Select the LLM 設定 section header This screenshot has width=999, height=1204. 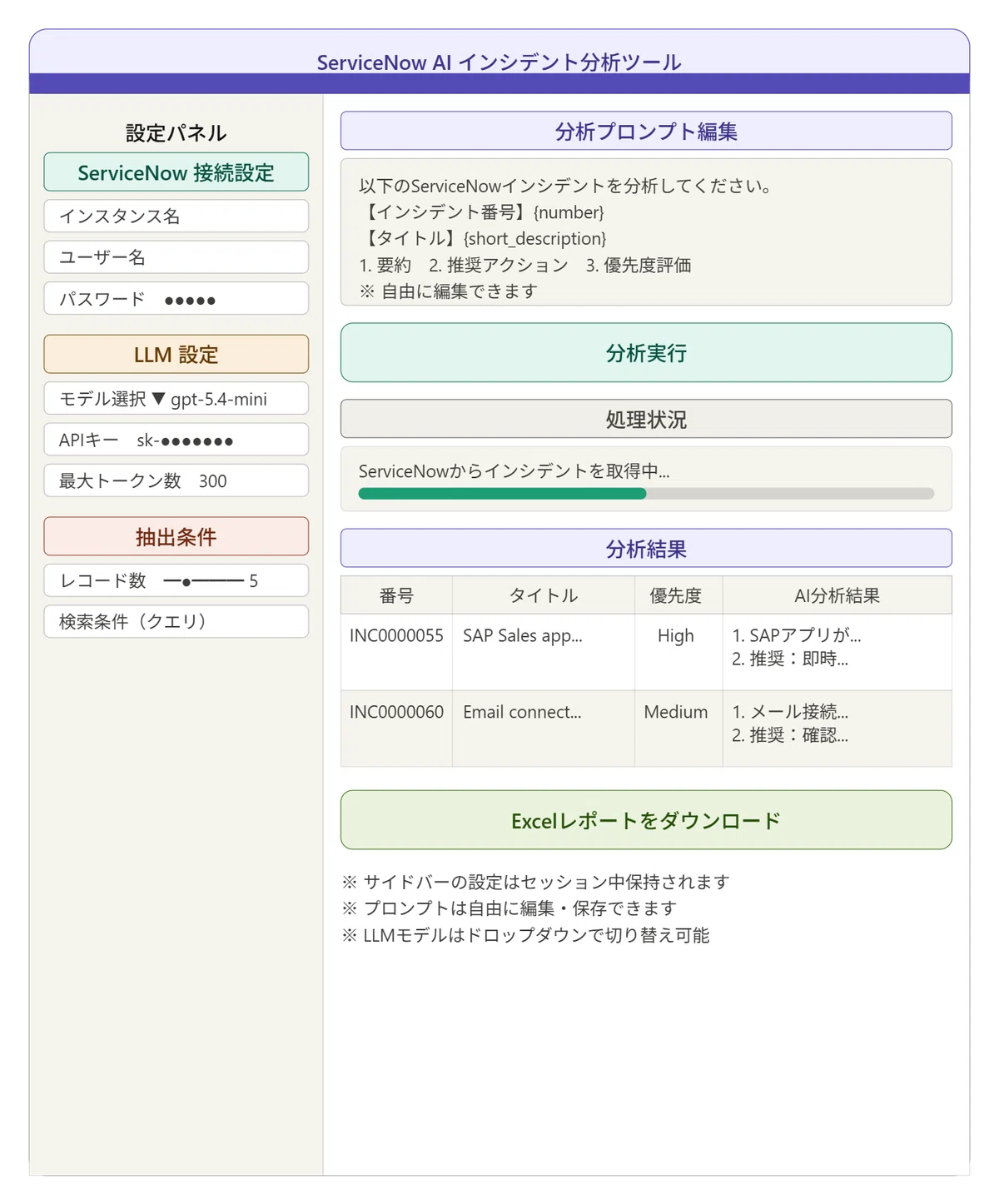pyautogui.click(x=176, y=354)
